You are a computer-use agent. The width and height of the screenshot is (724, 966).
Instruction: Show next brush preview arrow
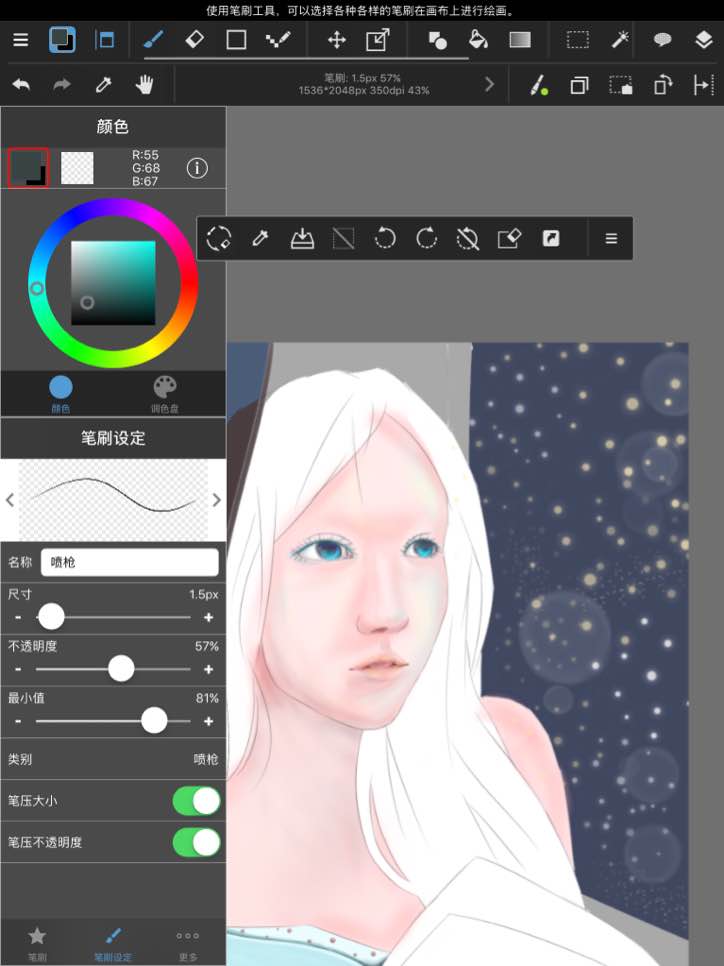(216, 500)
